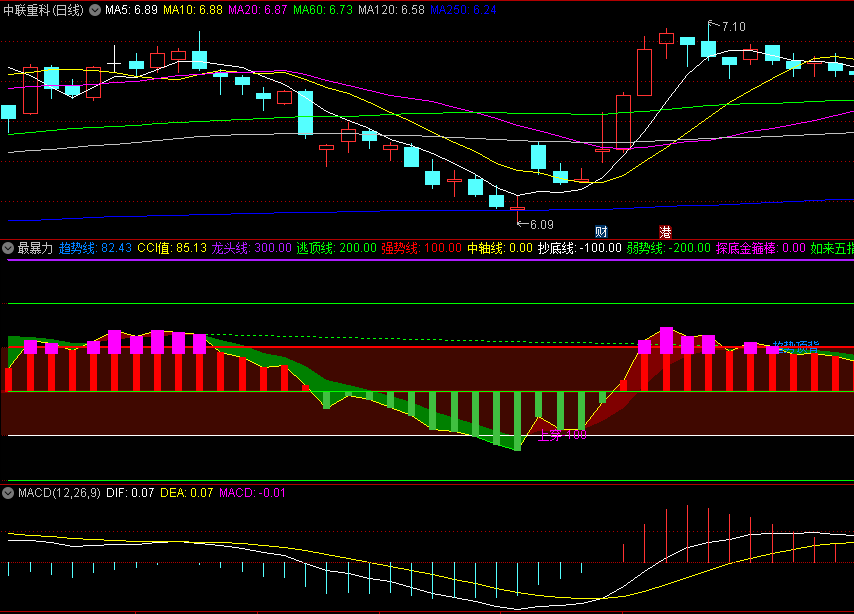Click the MA250: 6.24 label

(x=463, y=10)
